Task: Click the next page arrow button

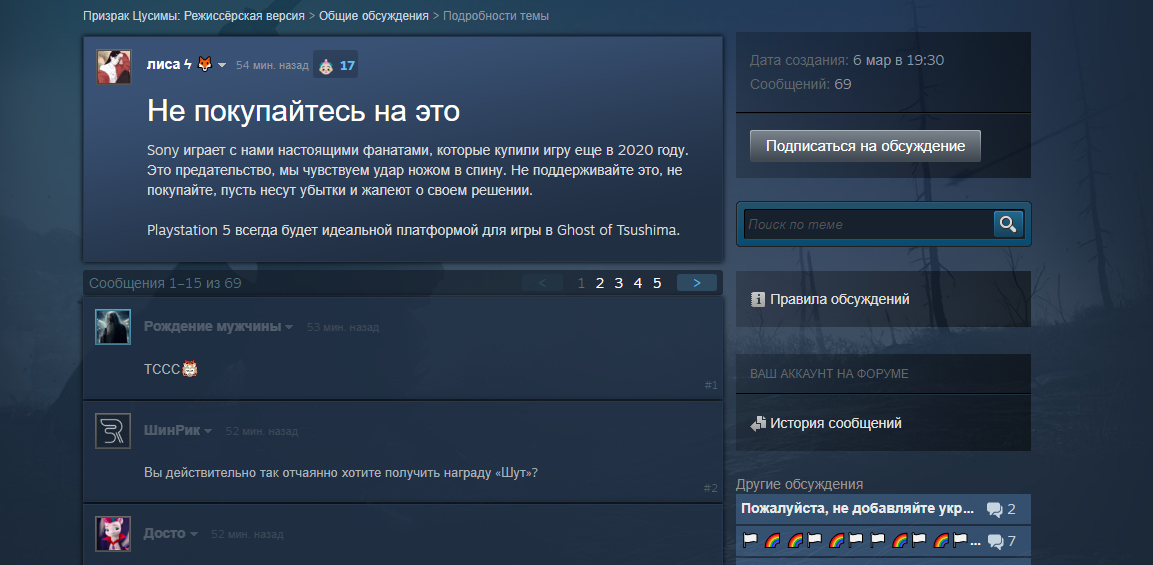Action: pos(696,283)
